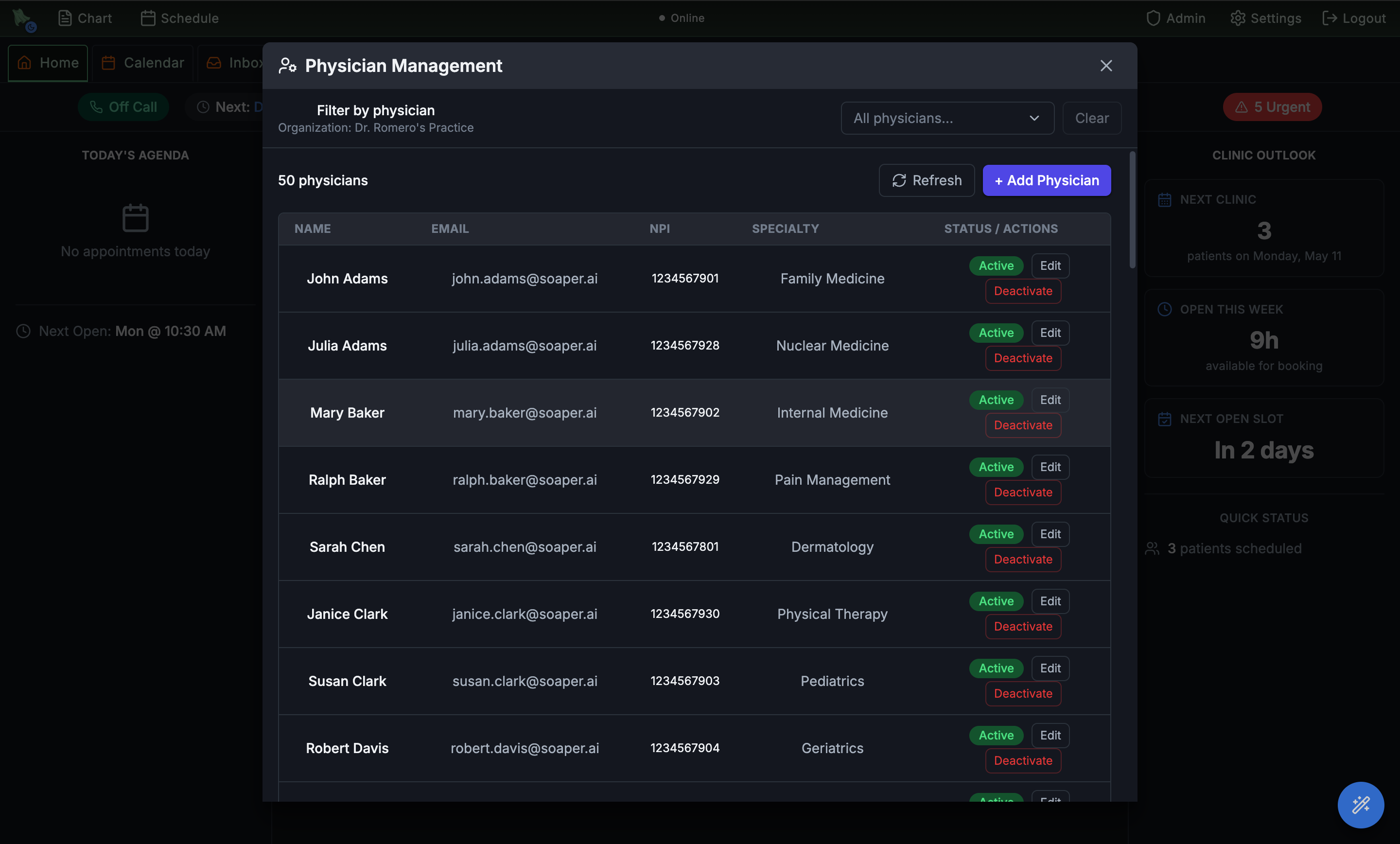1400x844 pixels.
Task: Deactivate Janice Clark
Action: (1023, 626)
